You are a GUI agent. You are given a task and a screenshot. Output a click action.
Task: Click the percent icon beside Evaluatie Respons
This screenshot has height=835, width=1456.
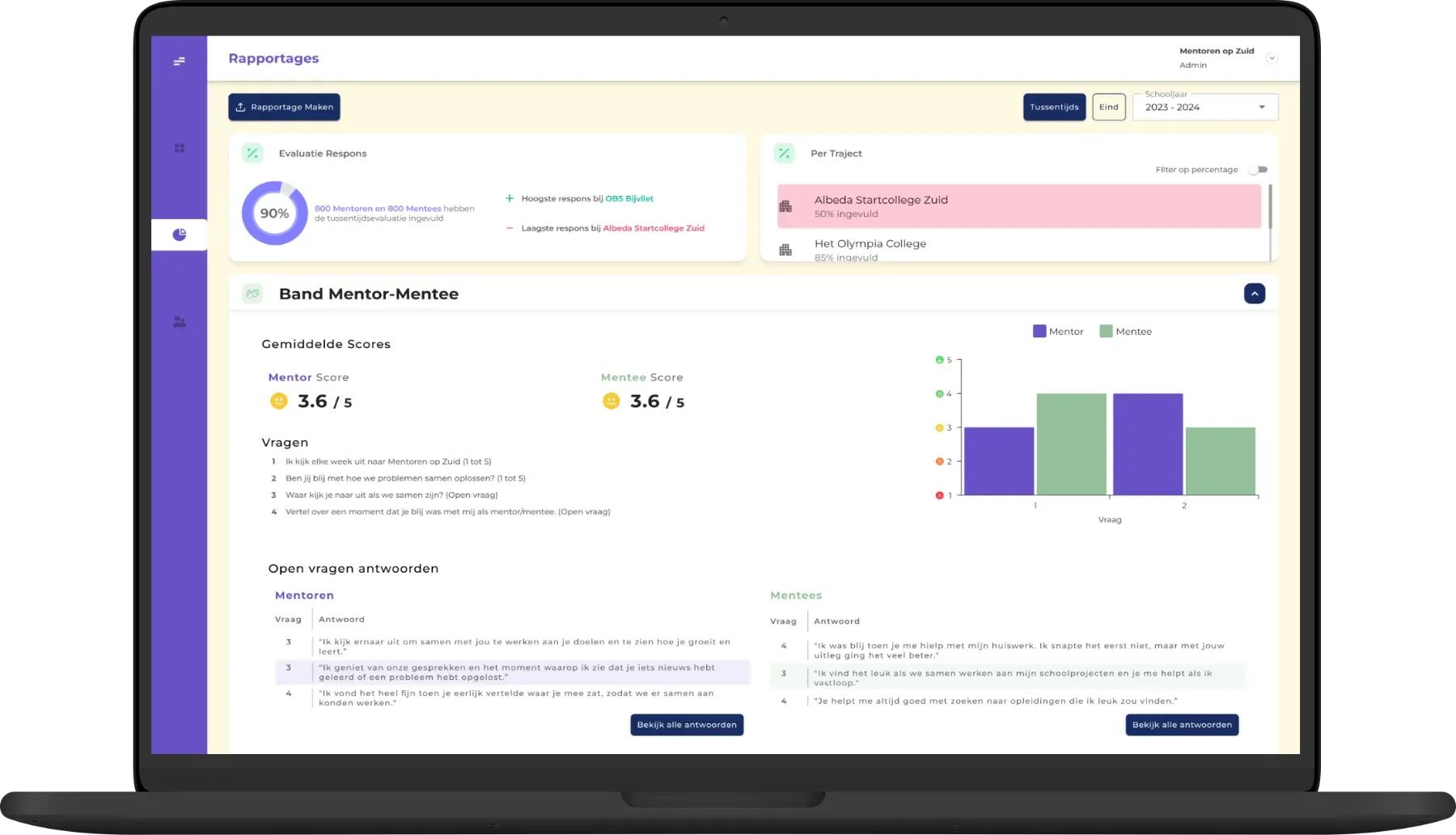pos(252,153)
